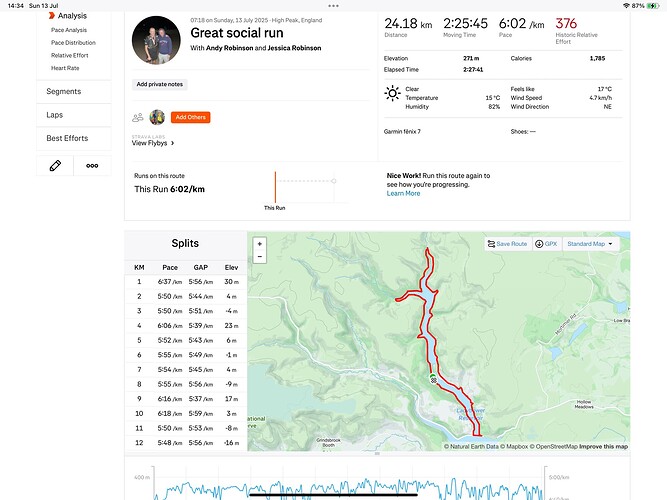This screenshot has height=500, width=667.
Task: Zoom out the map with minus button
Action: (259, 257)
